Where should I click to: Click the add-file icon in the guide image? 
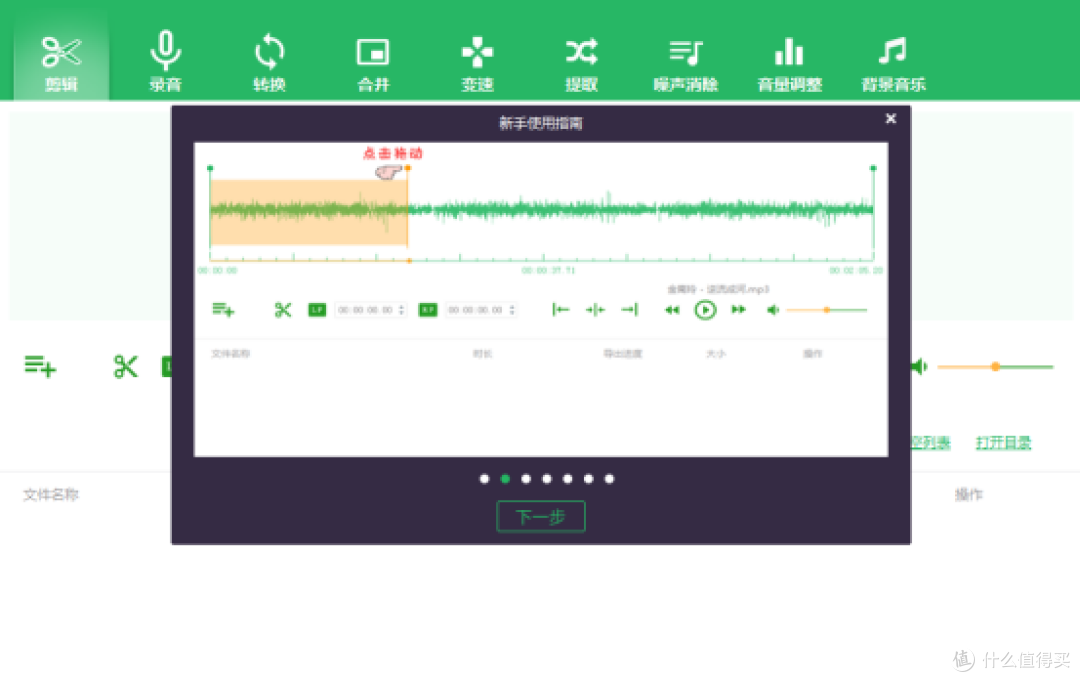pyautogui.click(x=223, y=310)
